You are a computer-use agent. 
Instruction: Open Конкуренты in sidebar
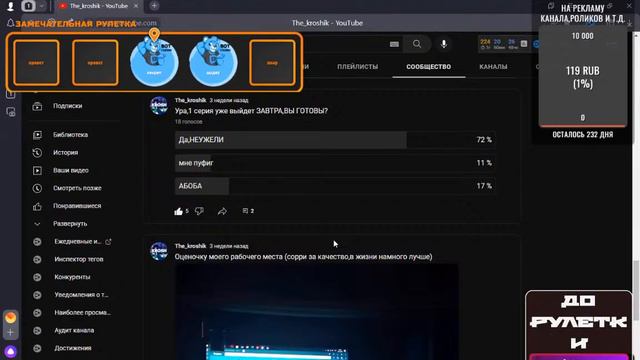72,277
